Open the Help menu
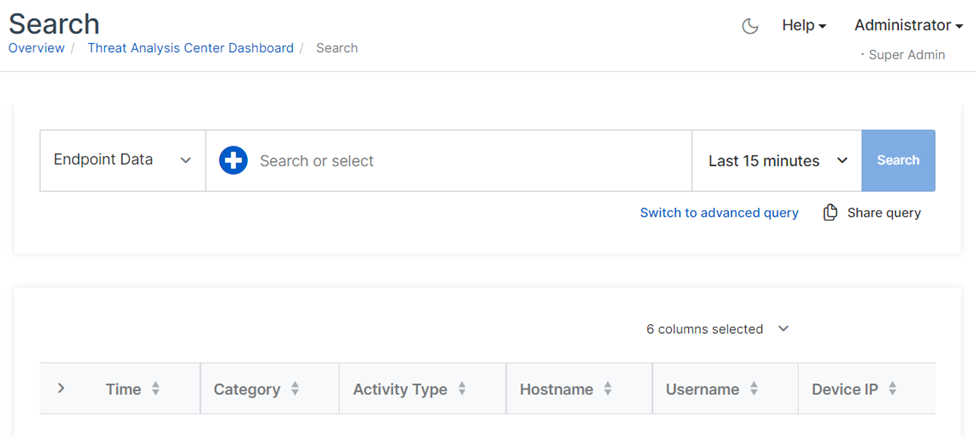976x436 pixels. coord(804,26)
